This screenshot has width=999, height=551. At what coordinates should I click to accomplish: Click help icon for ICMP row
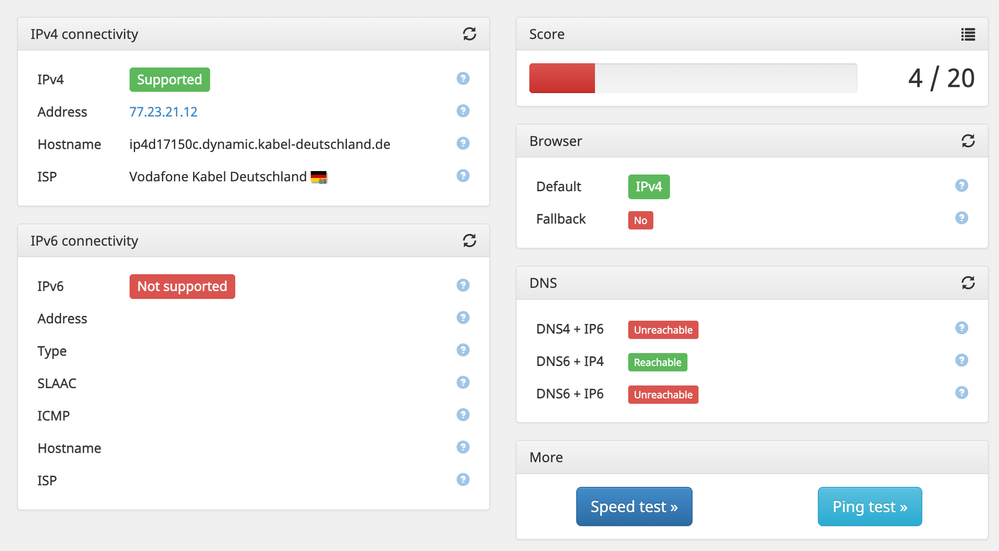pyautogui.click(x=463, y=415)
